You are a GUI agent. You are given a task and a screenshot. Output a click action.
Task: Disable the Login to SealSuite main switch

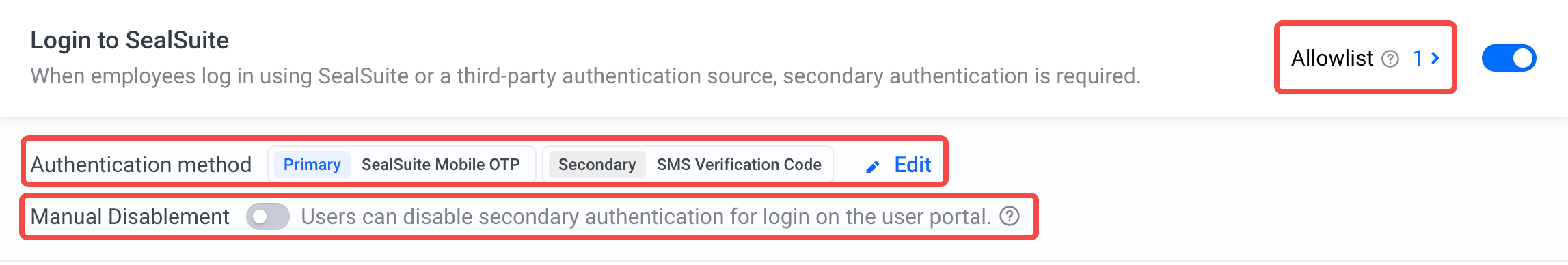[1509, 59]
